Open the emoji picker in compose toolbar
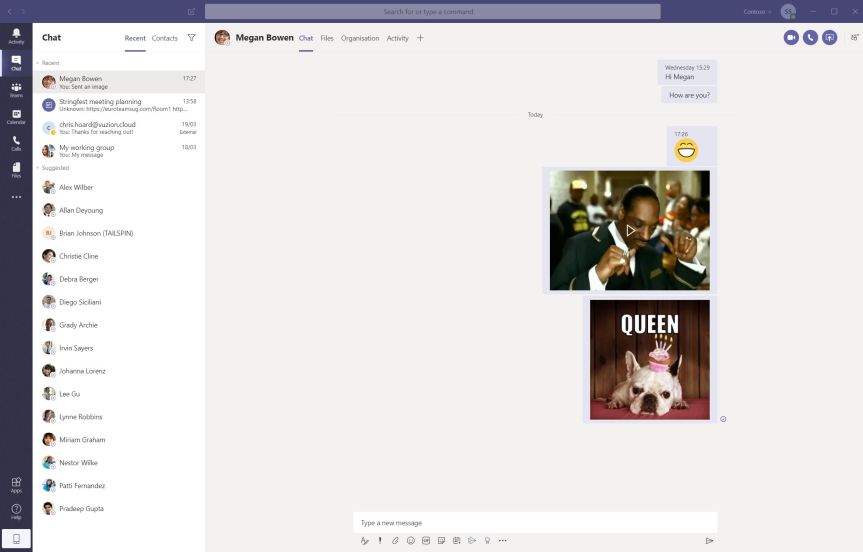This screenshot has height=552, width=863. coord(410,540)
